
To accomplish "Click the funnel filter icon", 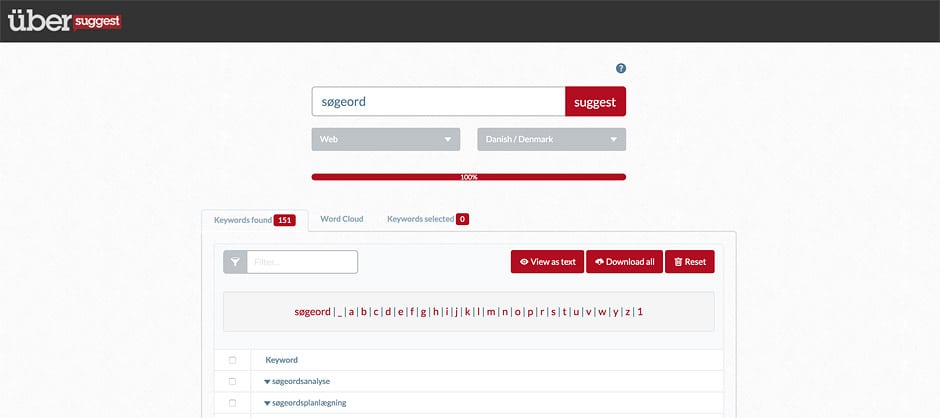I will pyautogui.click(x=235, y=262).
